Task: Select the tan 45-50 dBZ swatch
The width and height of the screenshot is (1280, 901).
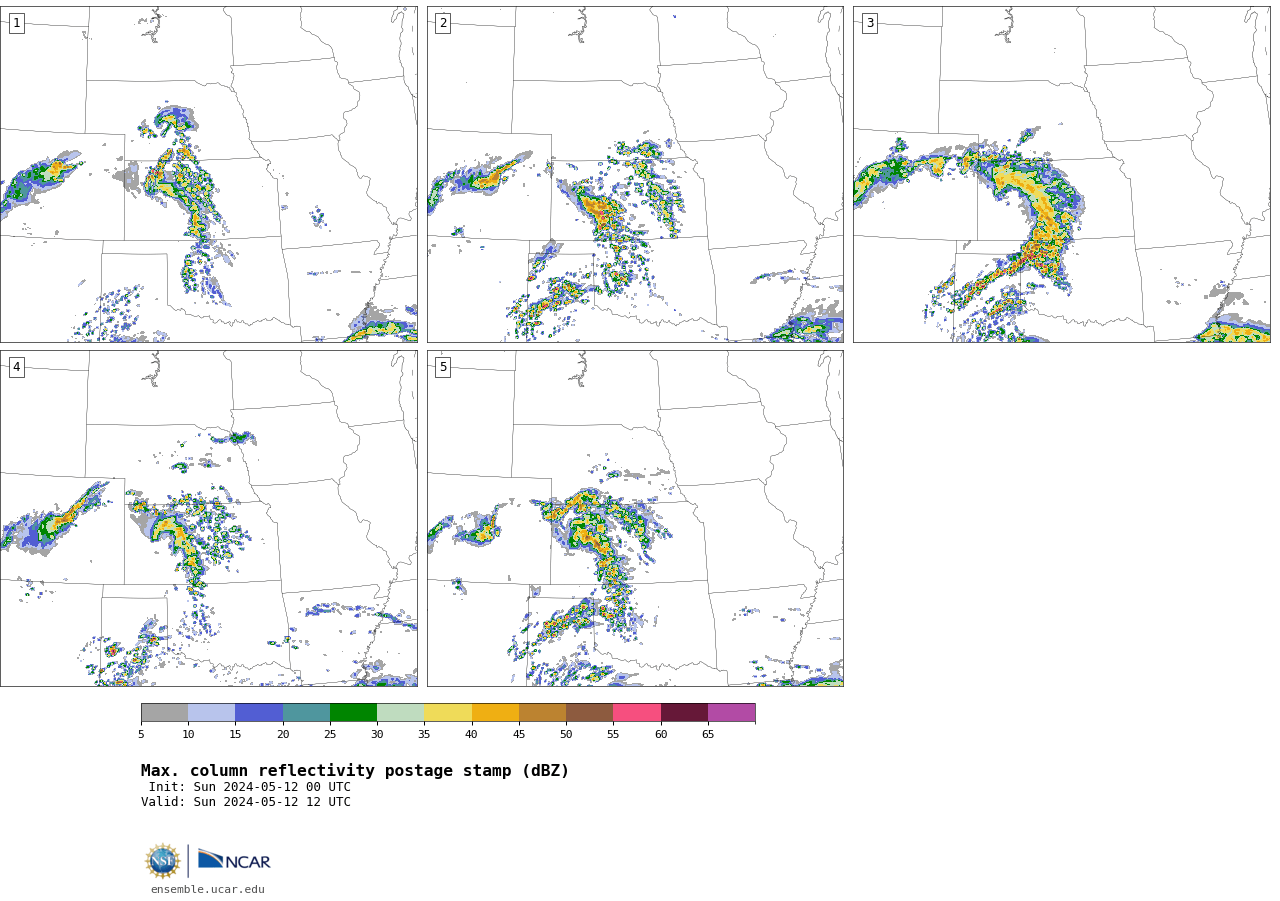Action: [542, 712]
